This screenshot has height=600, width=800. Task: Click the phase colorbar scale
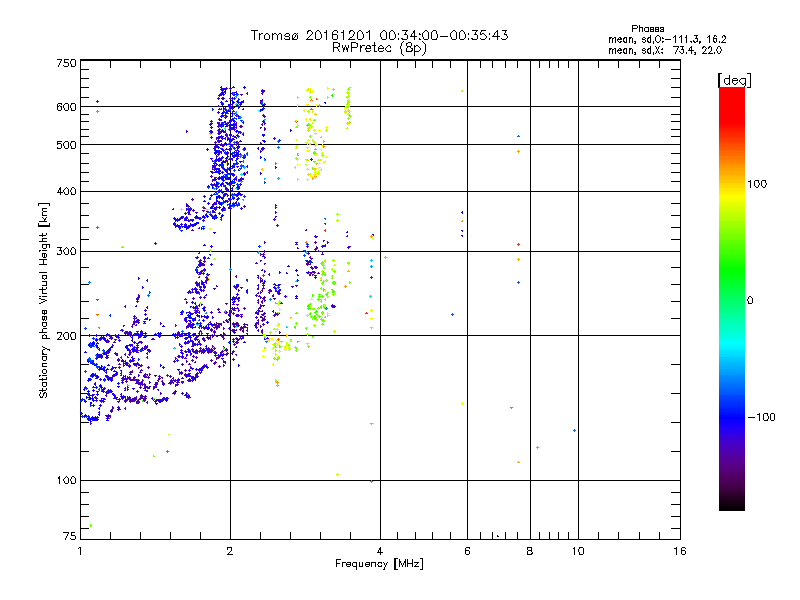click(x=732, y=299)
